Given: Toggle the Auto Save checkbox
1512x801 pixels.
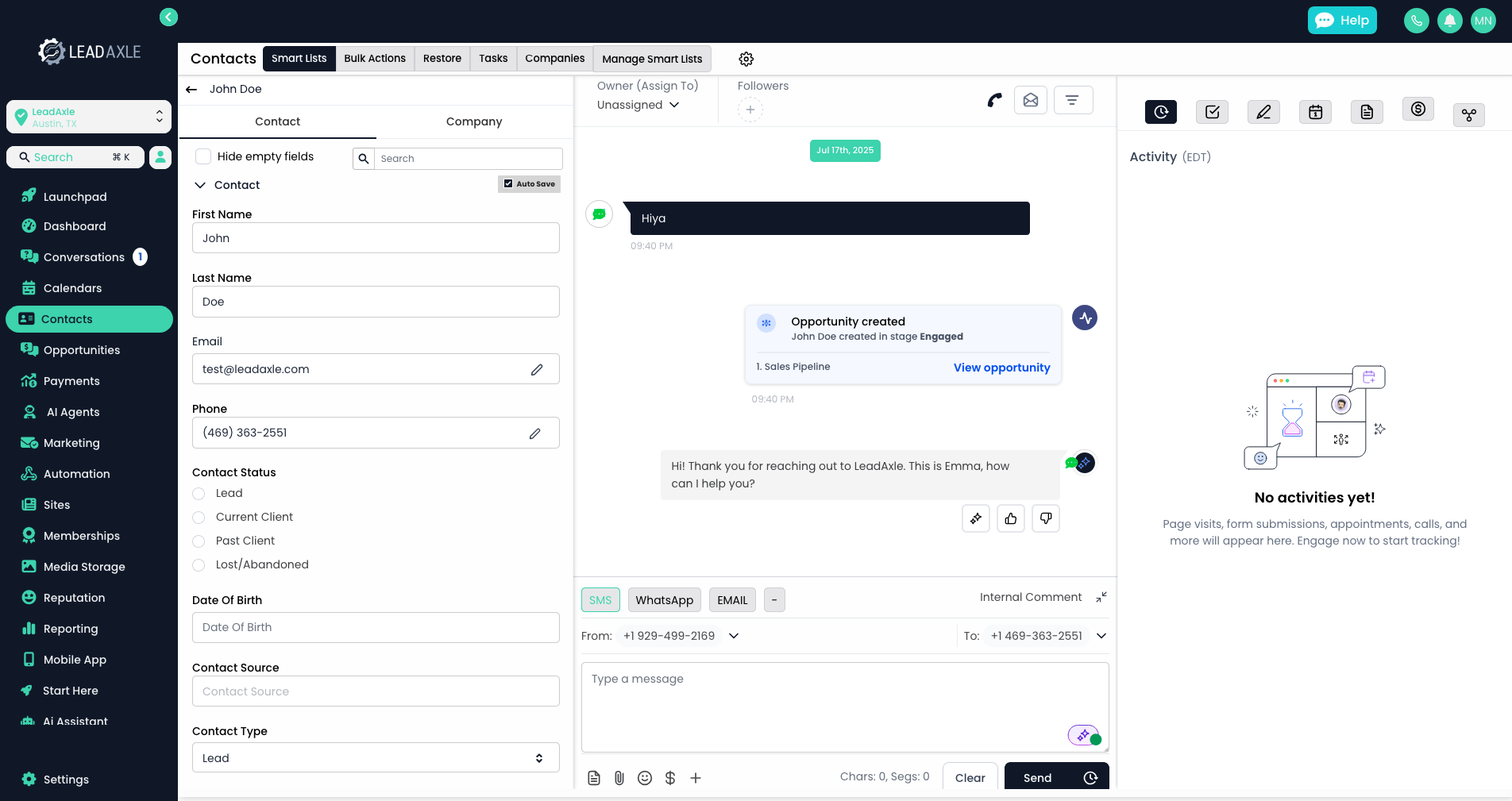Looking at the screenshot, I should (508, 184).
